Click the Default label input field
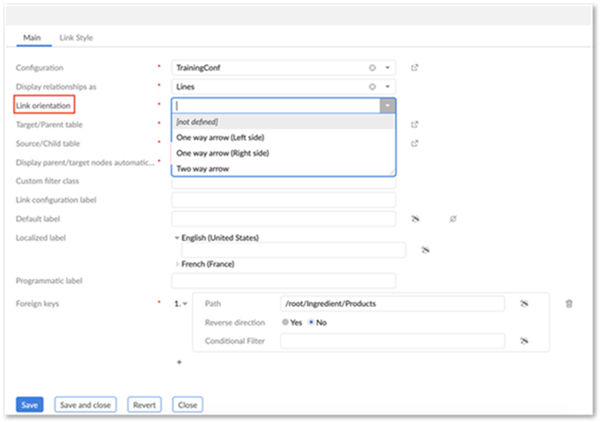600x422 pixels. point(284,219)
